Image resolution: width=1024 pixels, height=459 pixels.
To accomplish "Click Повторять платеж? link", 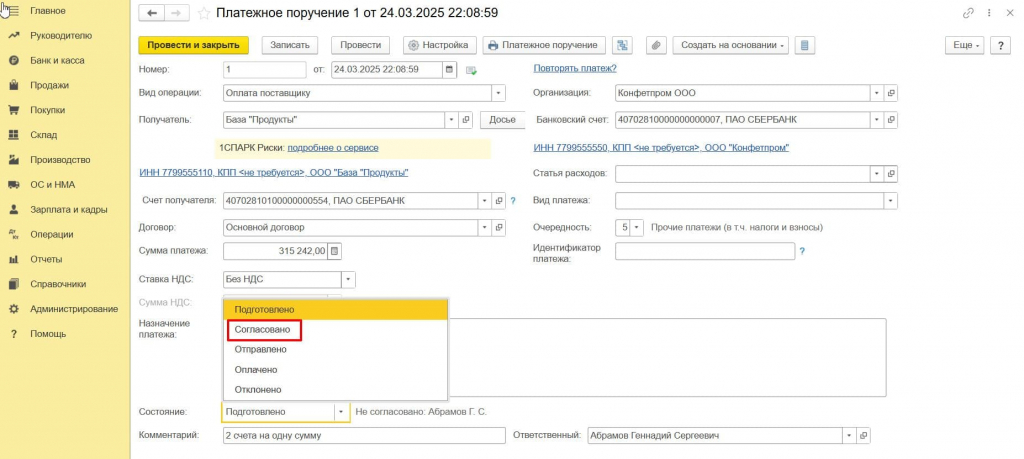I will (575, 68).
